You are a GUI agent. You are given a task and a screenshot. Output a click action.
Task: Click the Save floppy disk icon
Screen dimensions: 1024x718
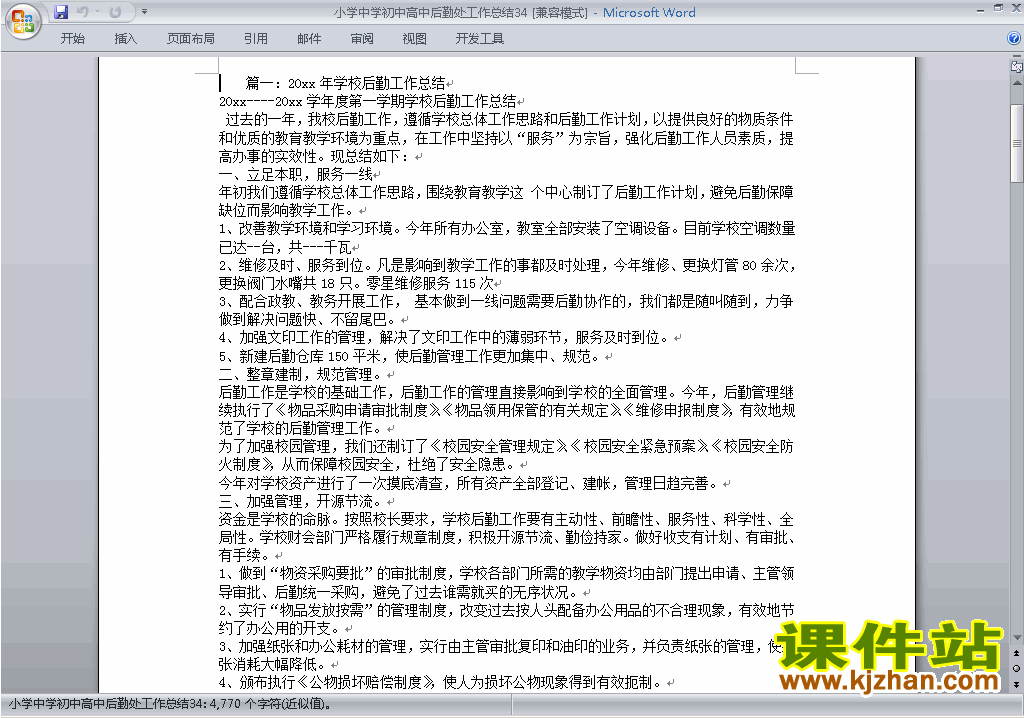(x=61, y=12)
